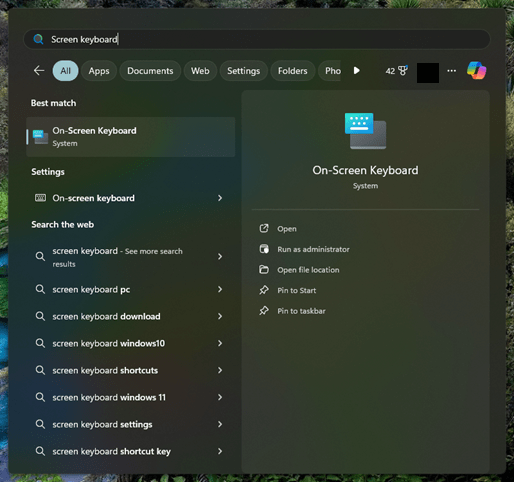514x482 pixels.
Task: Select web suggestion screen keyboard download
Action: click(131, 316)
